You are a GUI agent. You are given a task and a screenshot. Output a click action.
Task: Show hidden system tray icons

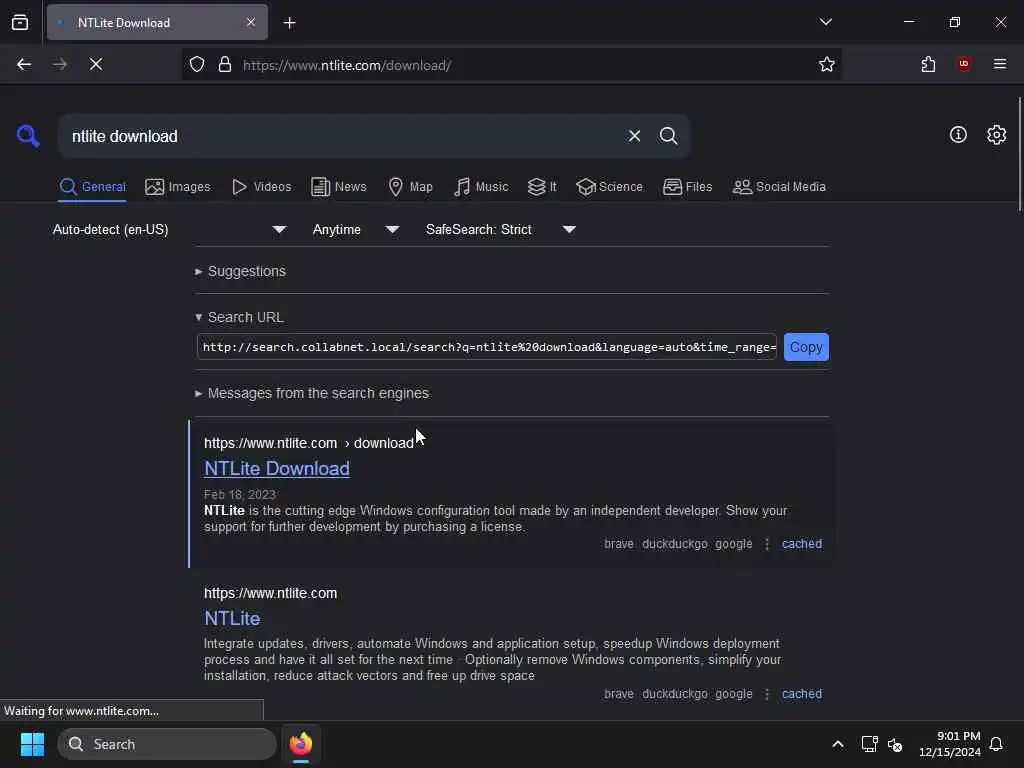coord(838,744)
